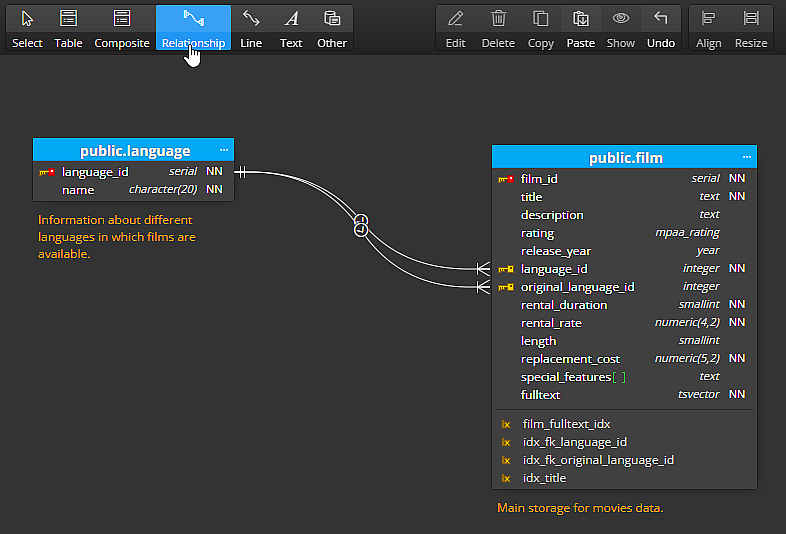Select the public.film table header
The height and width of the screenshot is (534, 786).
pos(625,157)
